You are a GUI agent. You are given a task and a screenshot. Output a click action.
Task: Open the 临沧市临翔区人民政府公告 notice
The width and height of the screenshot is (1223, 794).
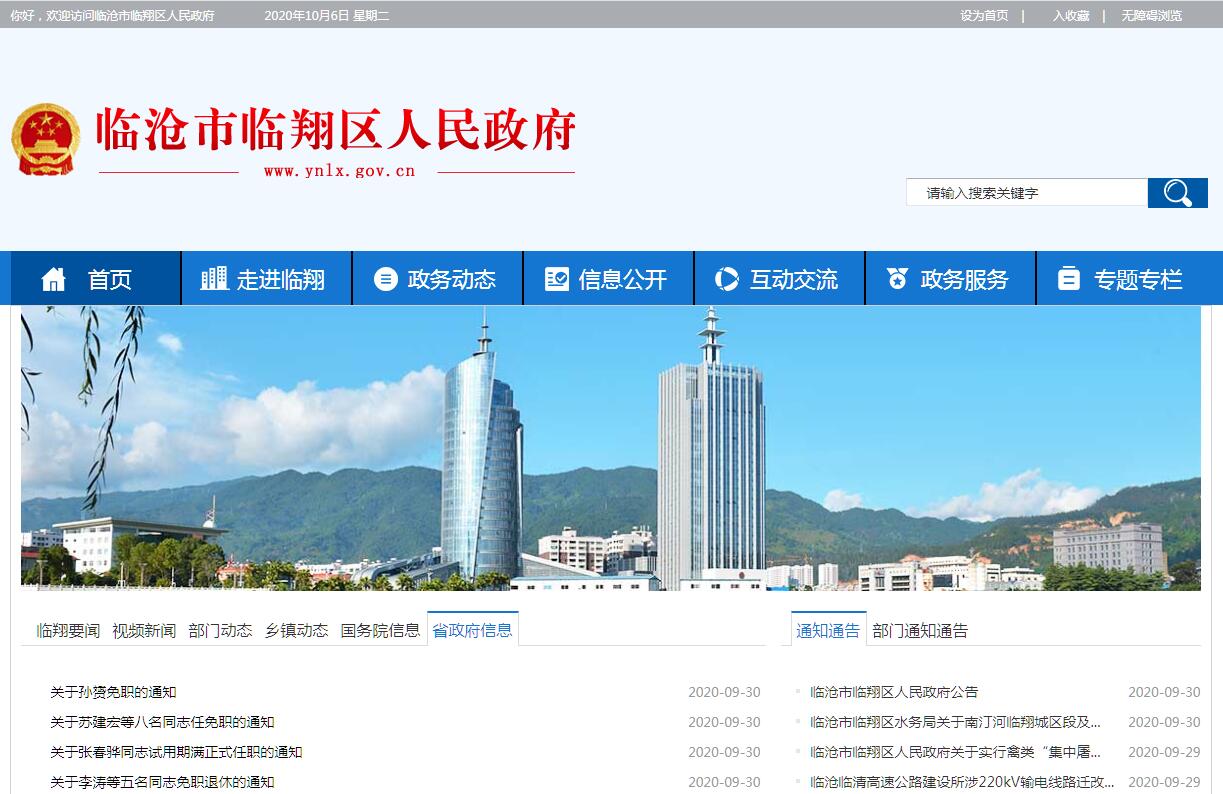click(894, 692)
